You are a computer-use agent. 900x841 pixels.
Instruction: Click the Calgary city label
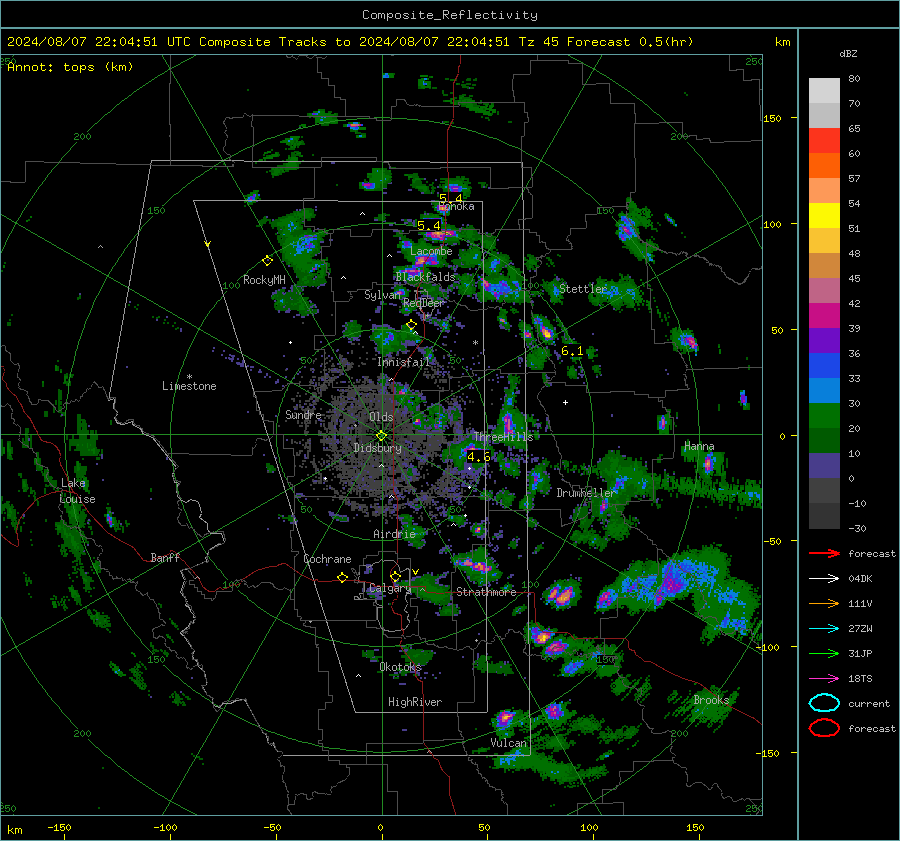click(390, 588)
